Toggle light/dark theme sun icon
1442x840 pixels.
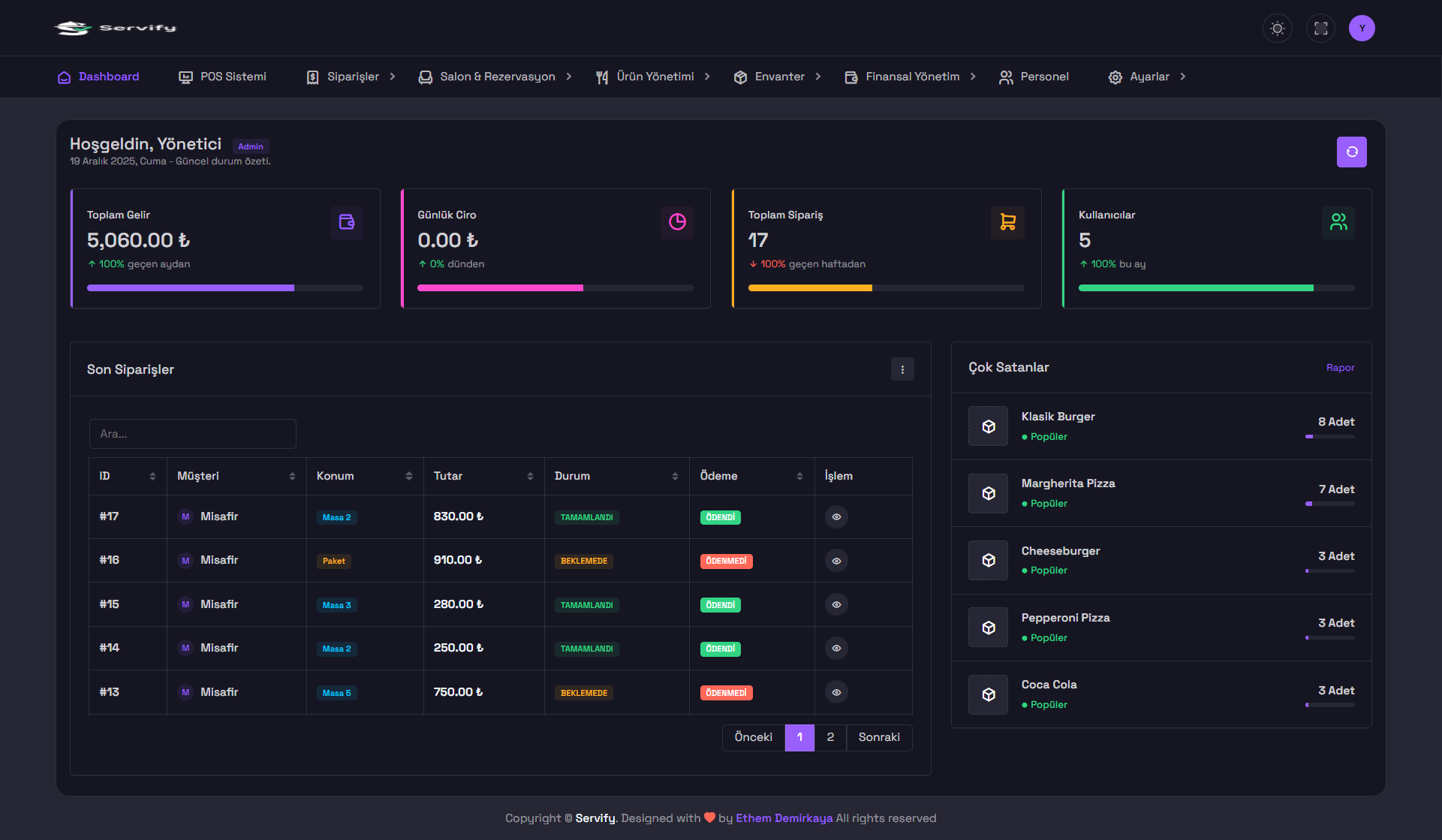pos(1277,29)
